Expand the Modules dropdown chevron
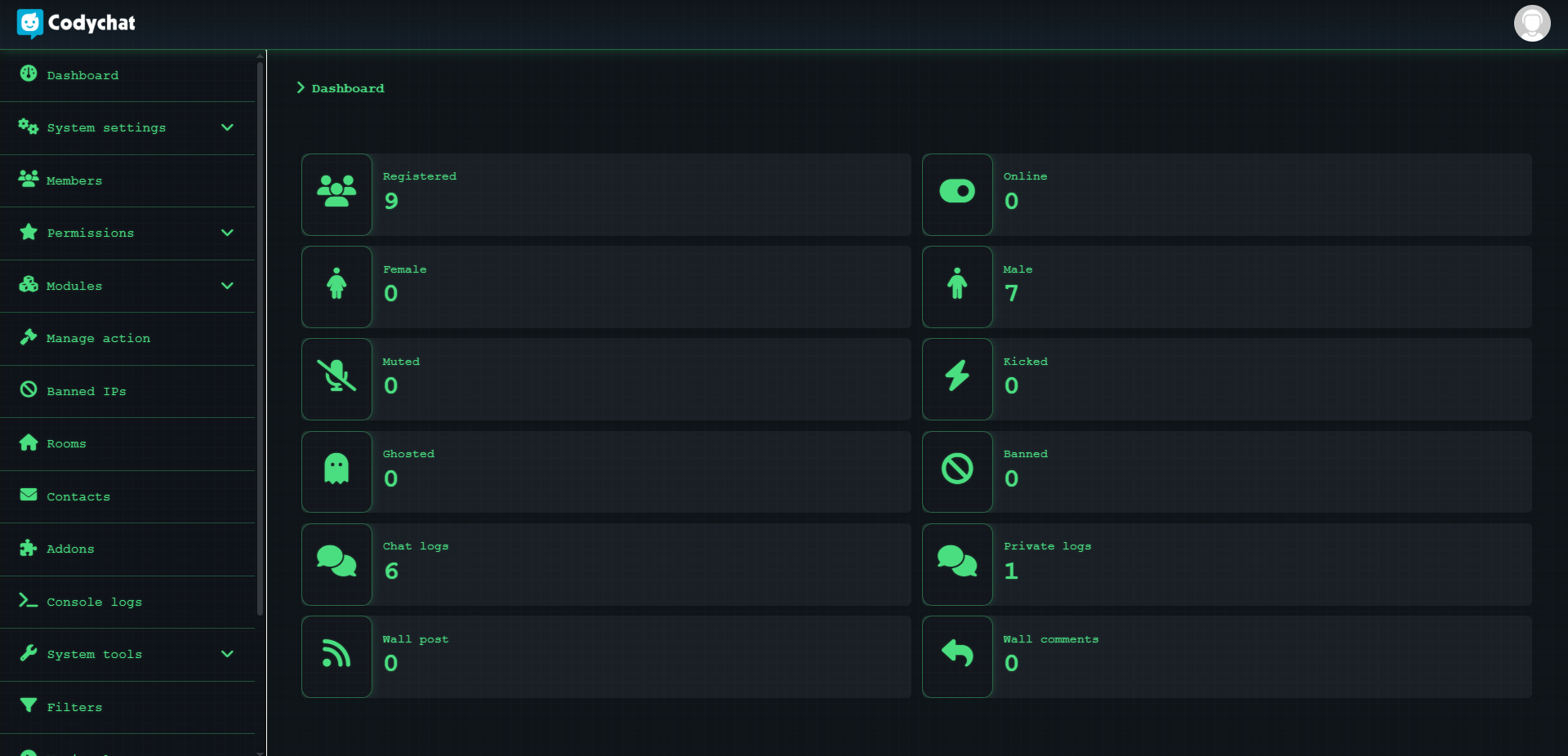Image resolution: width=1568 pixels, height=756 pixels. pos(227,286)
